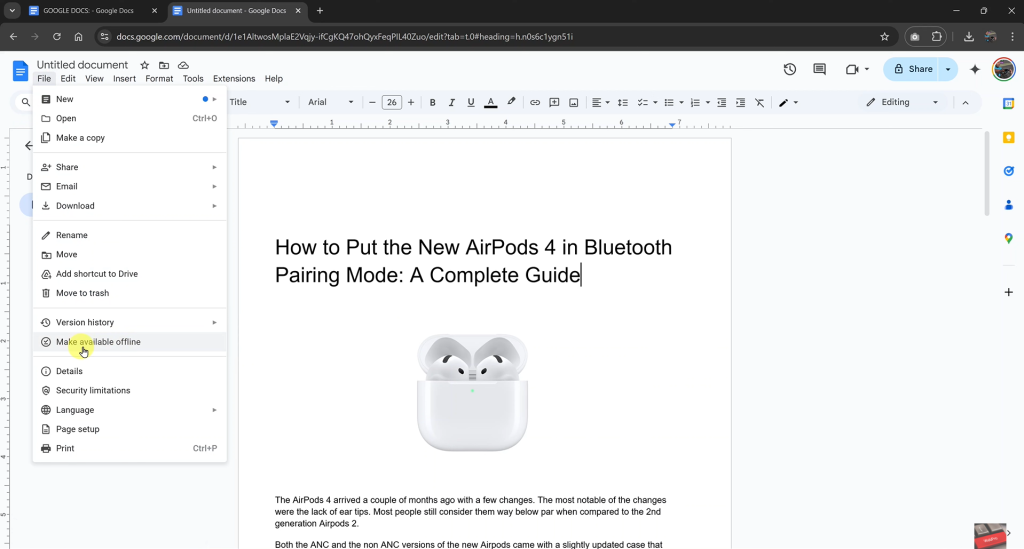Open Contacts side panel icon
This screenshot has height=549, width=1024.
pyautogui.click(x=1008, y=205)
